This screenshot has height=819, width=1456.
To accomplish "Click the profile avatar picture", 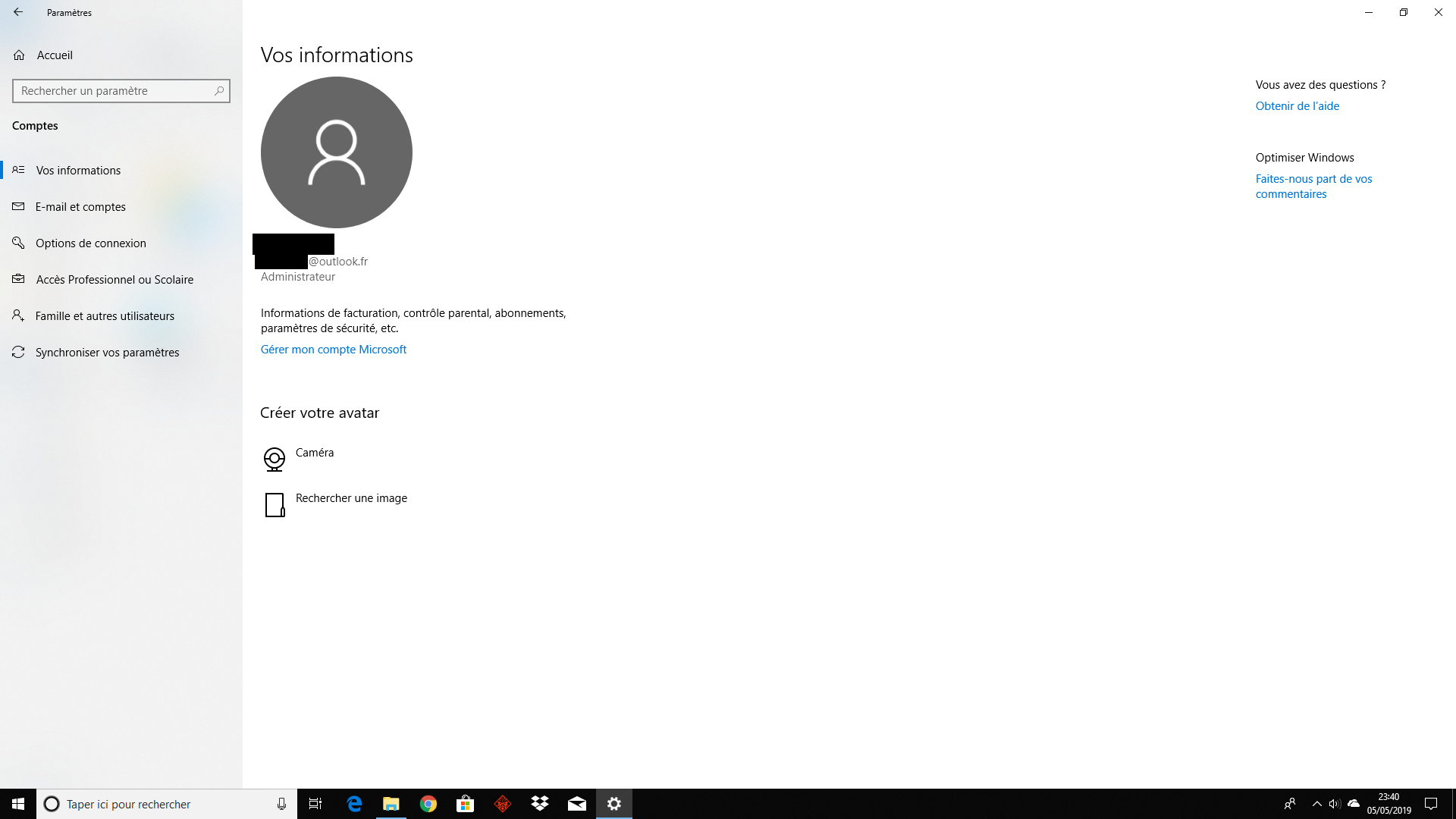I will tap(337, 152).
